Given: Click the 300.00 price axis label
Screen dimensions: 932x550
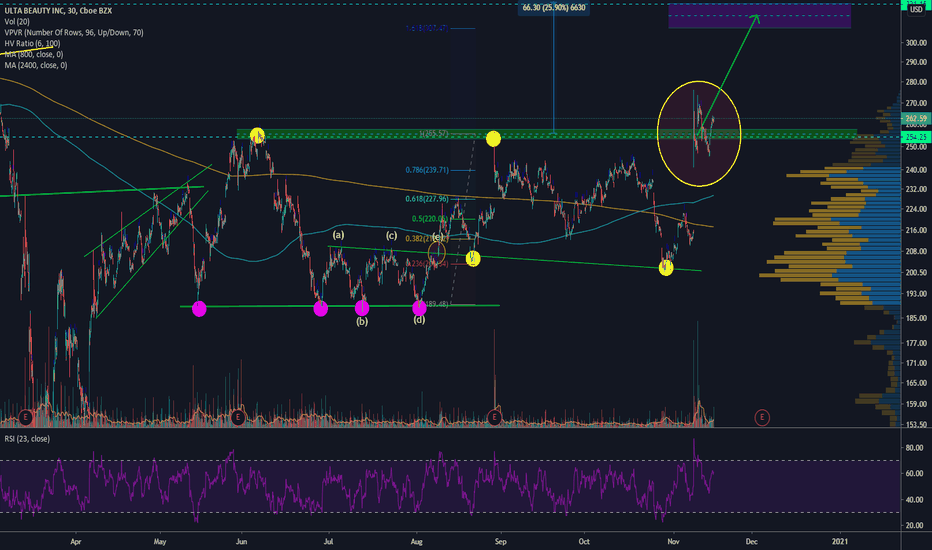Looking at the screenshot, I should tap(916, 43).
